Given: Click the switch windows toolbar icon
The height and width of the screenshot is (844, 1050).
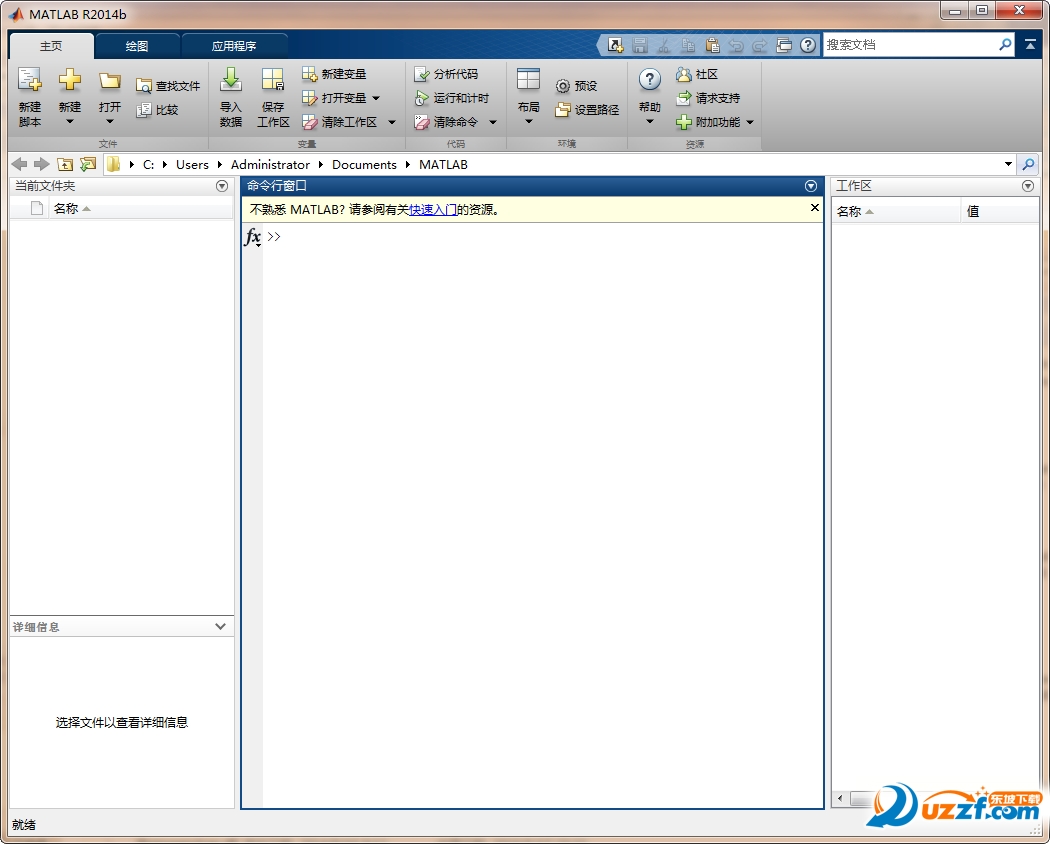Looking at the screenshot, I should coord(784,45).
